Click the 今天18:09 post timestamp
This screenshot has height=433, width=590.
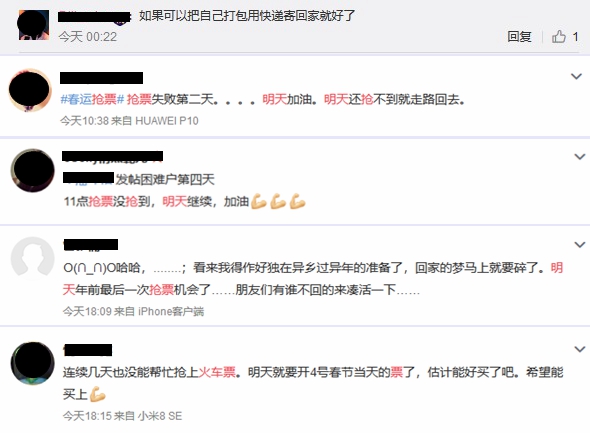pos(87,311)
